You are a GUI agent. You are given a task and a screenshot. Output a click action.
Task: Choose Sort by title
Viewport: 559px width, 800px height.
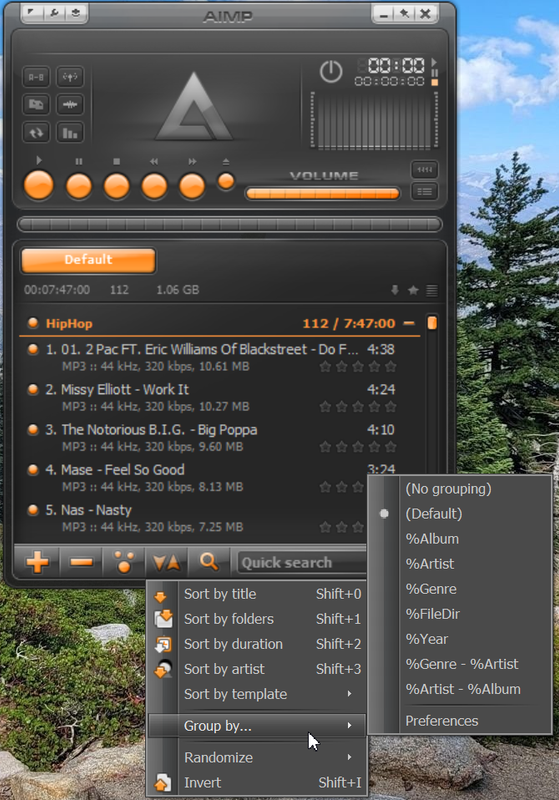click(x=257, y=594)
